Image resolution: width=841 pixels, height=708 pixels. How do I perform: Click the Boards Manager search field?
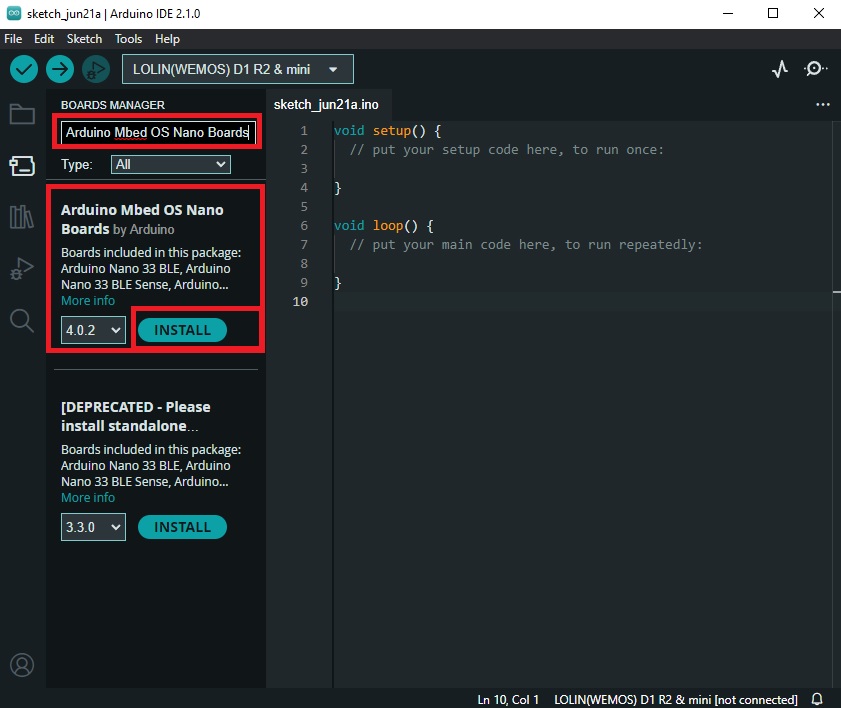pos(158,132)
